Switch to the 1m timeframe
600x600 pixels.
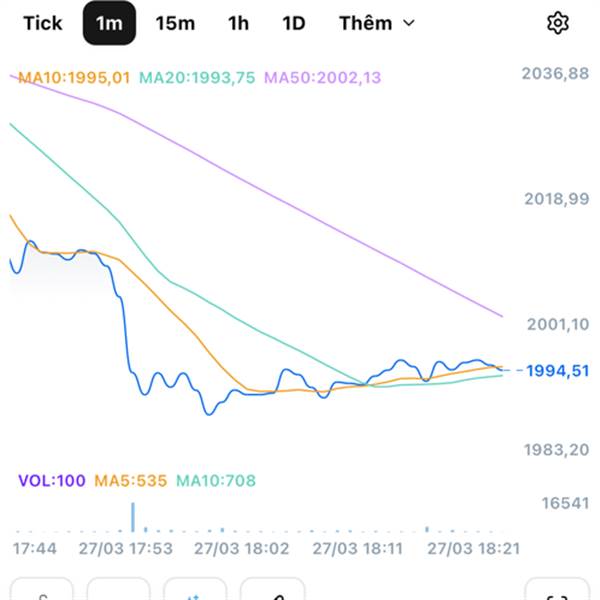point(109,23)
